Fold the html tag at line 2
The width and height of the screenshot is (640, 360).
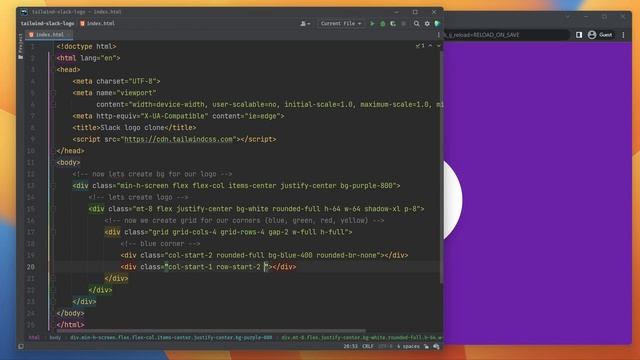point(53,58)
